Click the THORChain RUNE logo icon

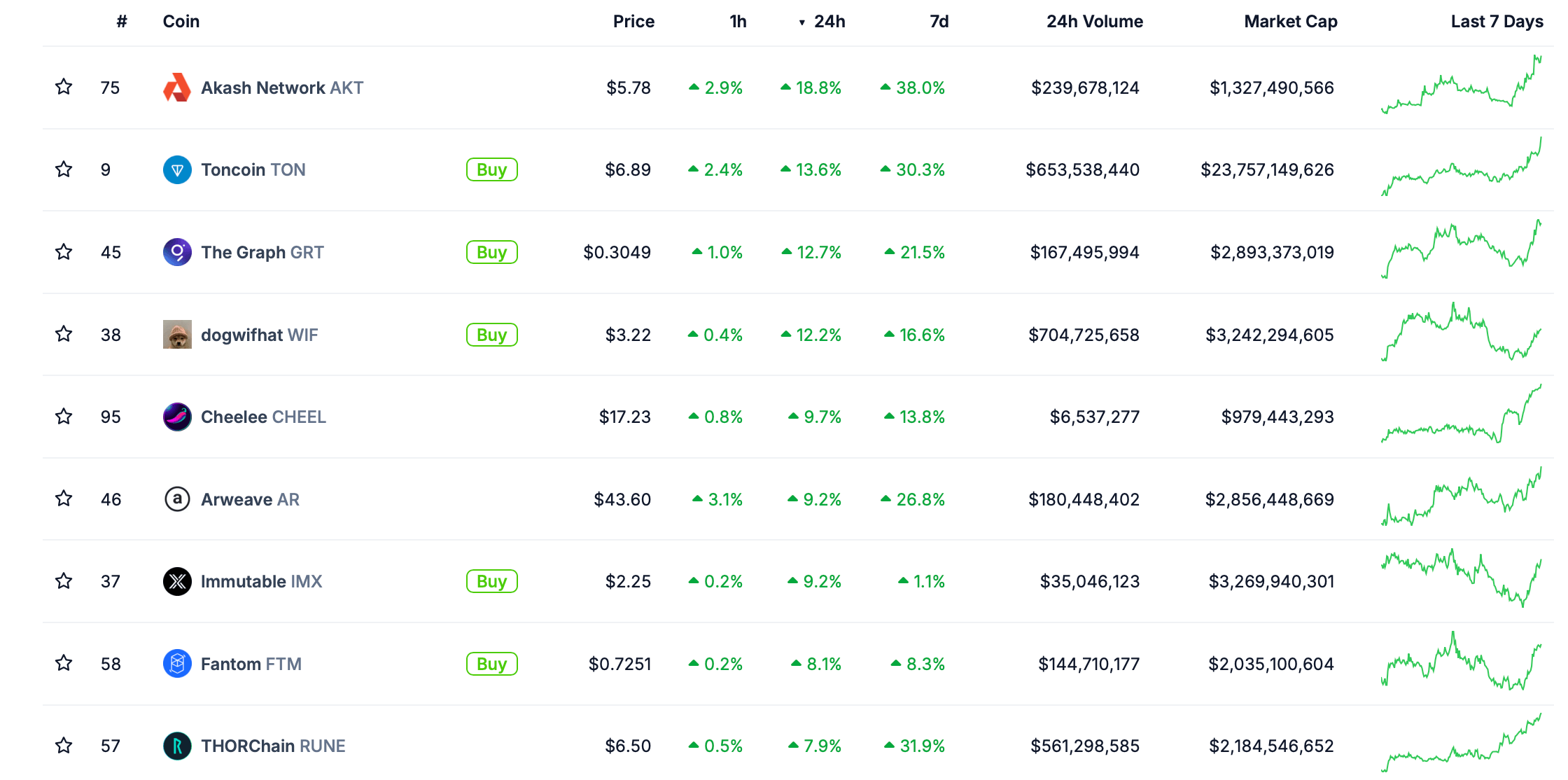point(177,746)
